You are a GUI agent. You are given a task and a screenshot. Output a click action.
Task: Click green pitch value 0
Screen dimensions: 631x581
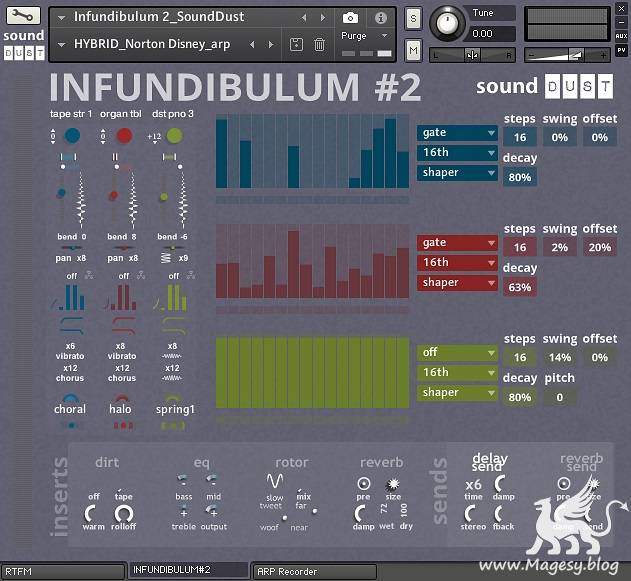point(559,397)
